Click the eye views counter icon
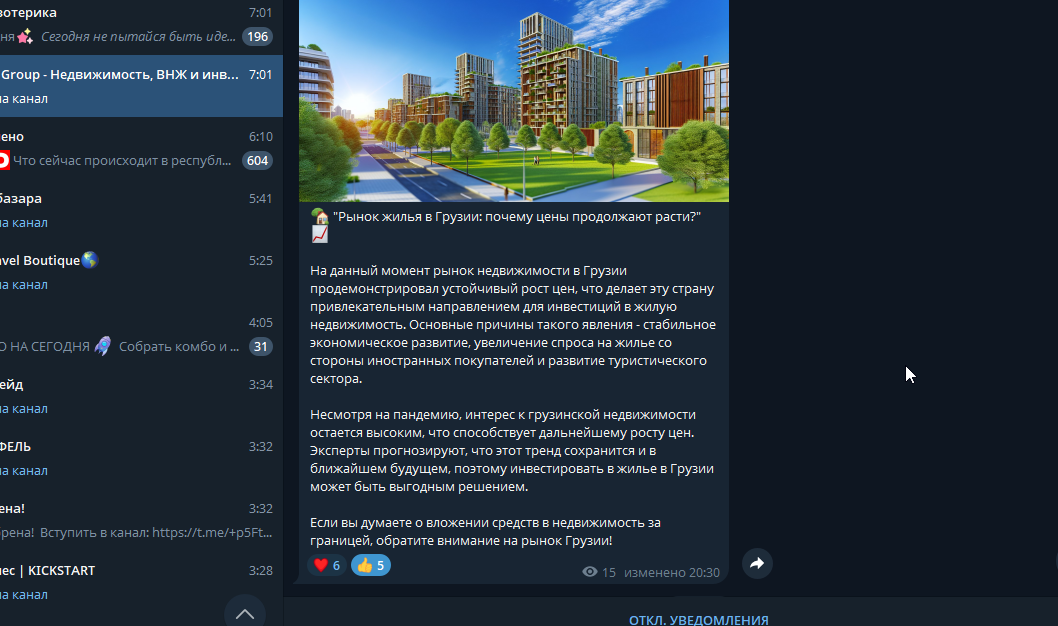This screenshot has width=1058, height=626. [x=590, y=572]
